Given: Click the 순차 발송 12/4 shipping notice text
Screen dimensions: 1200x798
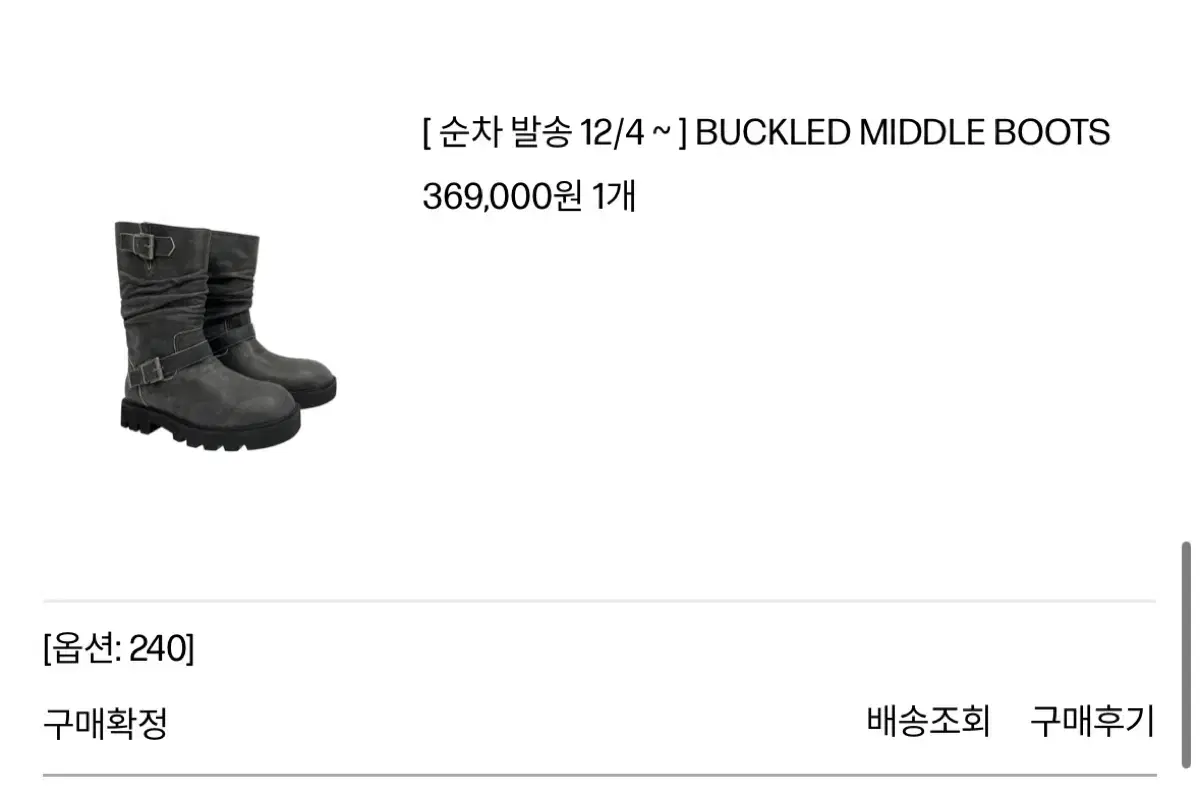Looking at the screenshot, I should pos(555,132).
